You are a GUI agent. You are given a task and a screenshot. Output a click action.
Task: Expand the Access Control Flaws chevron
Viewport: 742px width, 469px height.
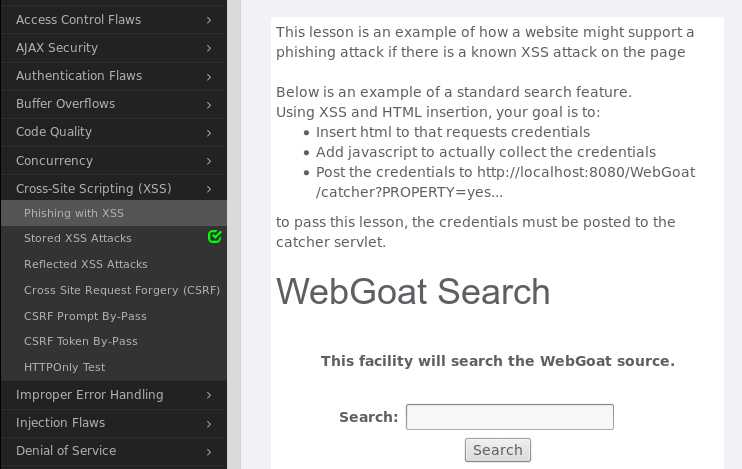[x=209, y=20]
